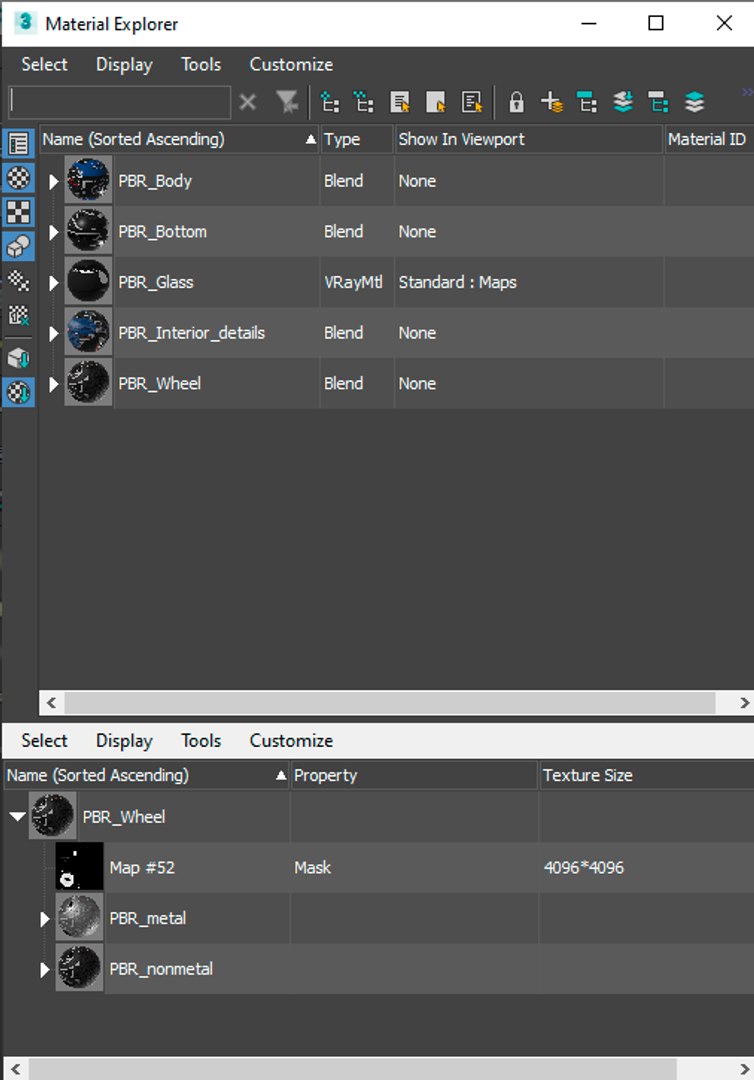Click the Type column header
The height and width of the screenshot is (1080, 754).
(x=356, y=139)
